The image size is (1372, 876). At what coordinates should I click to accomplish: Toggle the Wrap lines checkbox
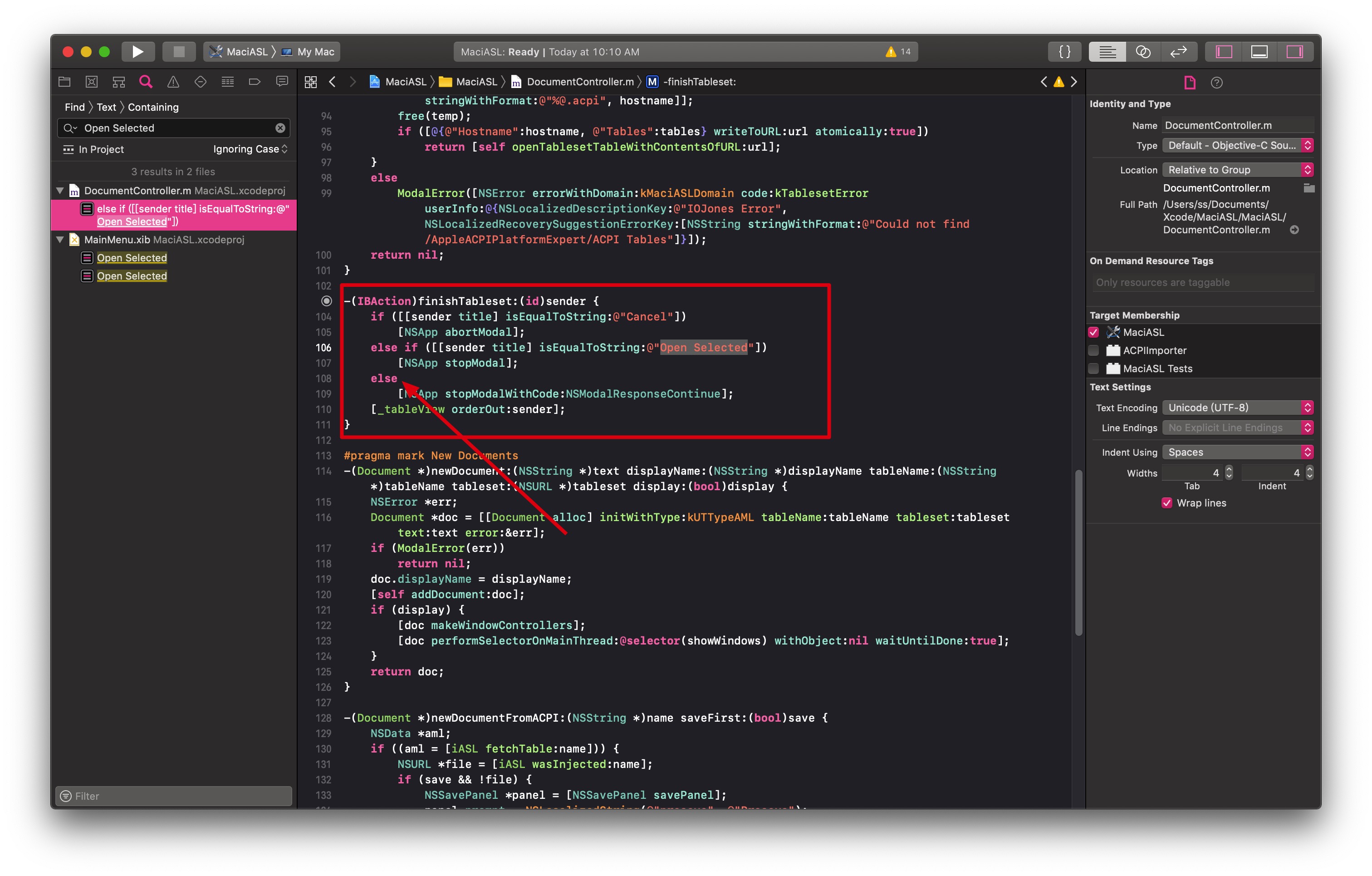pos(1167,503)
